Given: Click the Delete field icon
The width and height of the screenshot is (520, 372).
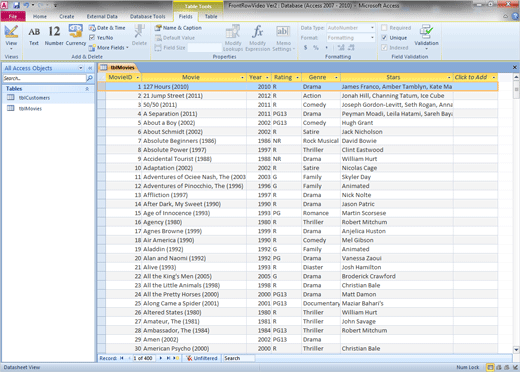Looking at the screenshot, I should [x=139, y=35].
